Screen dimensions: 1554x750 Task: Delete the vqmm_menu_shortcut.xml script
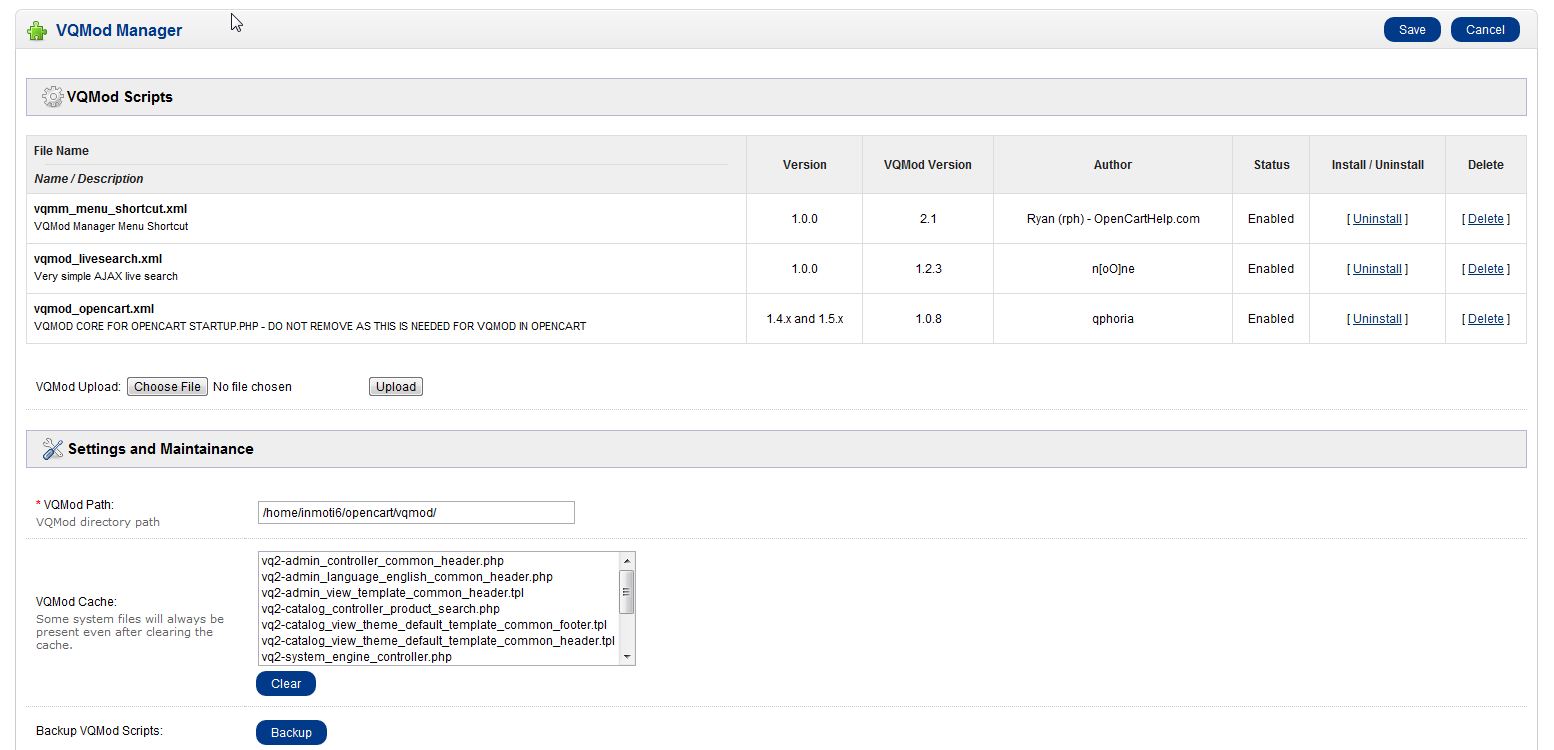coord(1485,219)
